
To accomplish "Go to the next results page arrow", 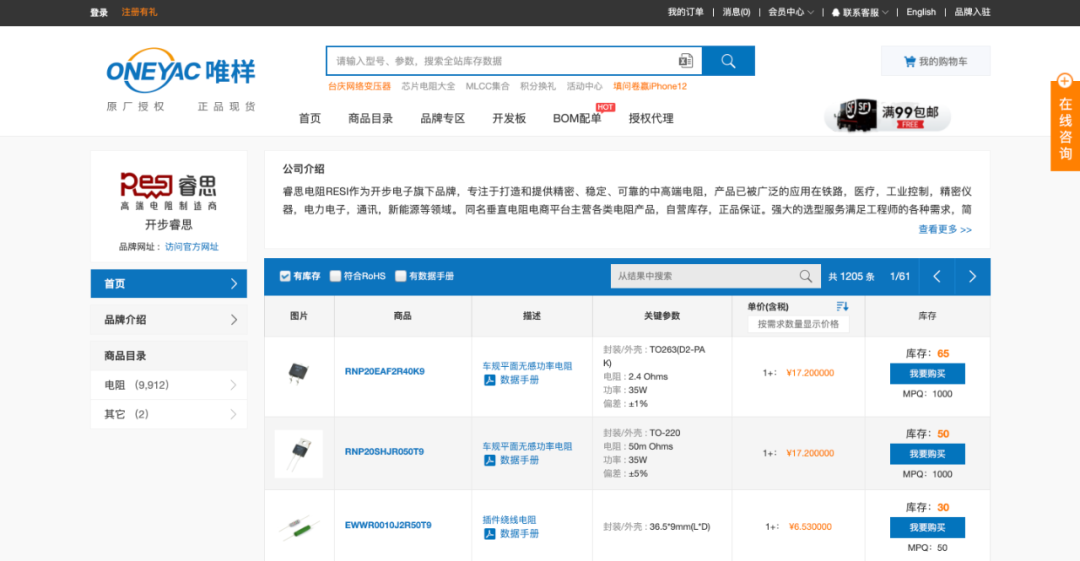I will click(x=973, y=276).
